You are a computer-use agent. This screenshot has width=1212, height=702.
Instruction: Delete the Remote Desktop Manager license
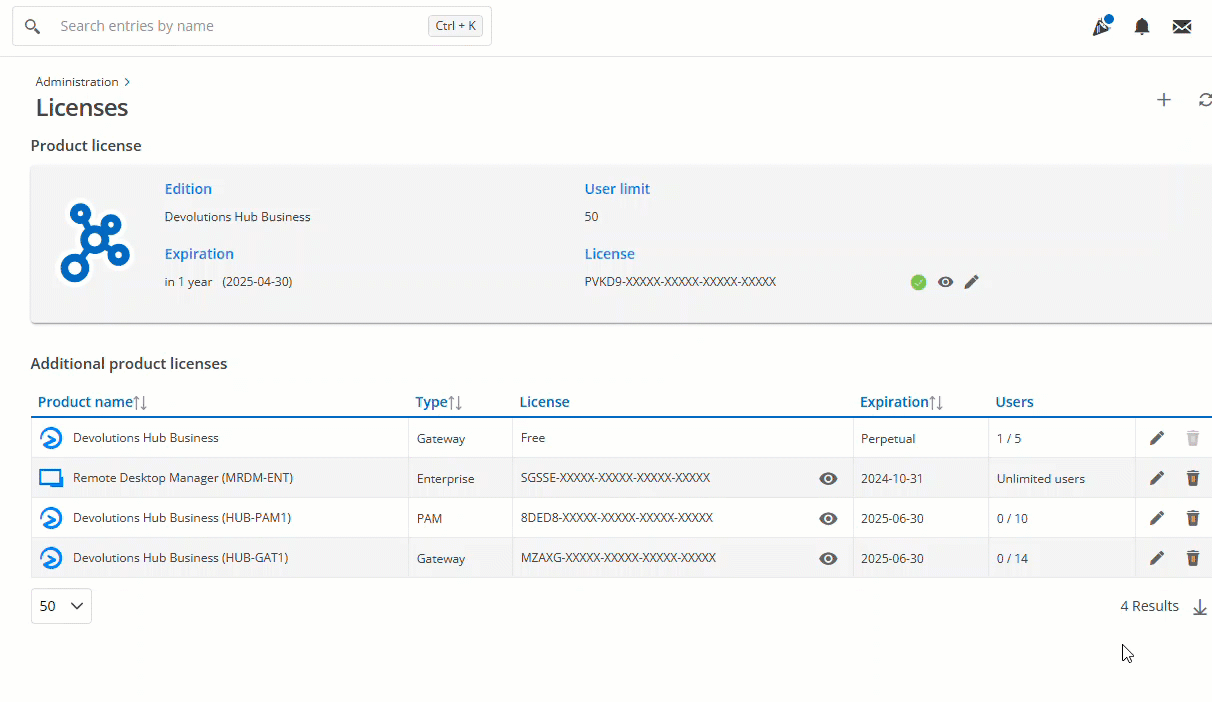click(x=1192, y=478)
